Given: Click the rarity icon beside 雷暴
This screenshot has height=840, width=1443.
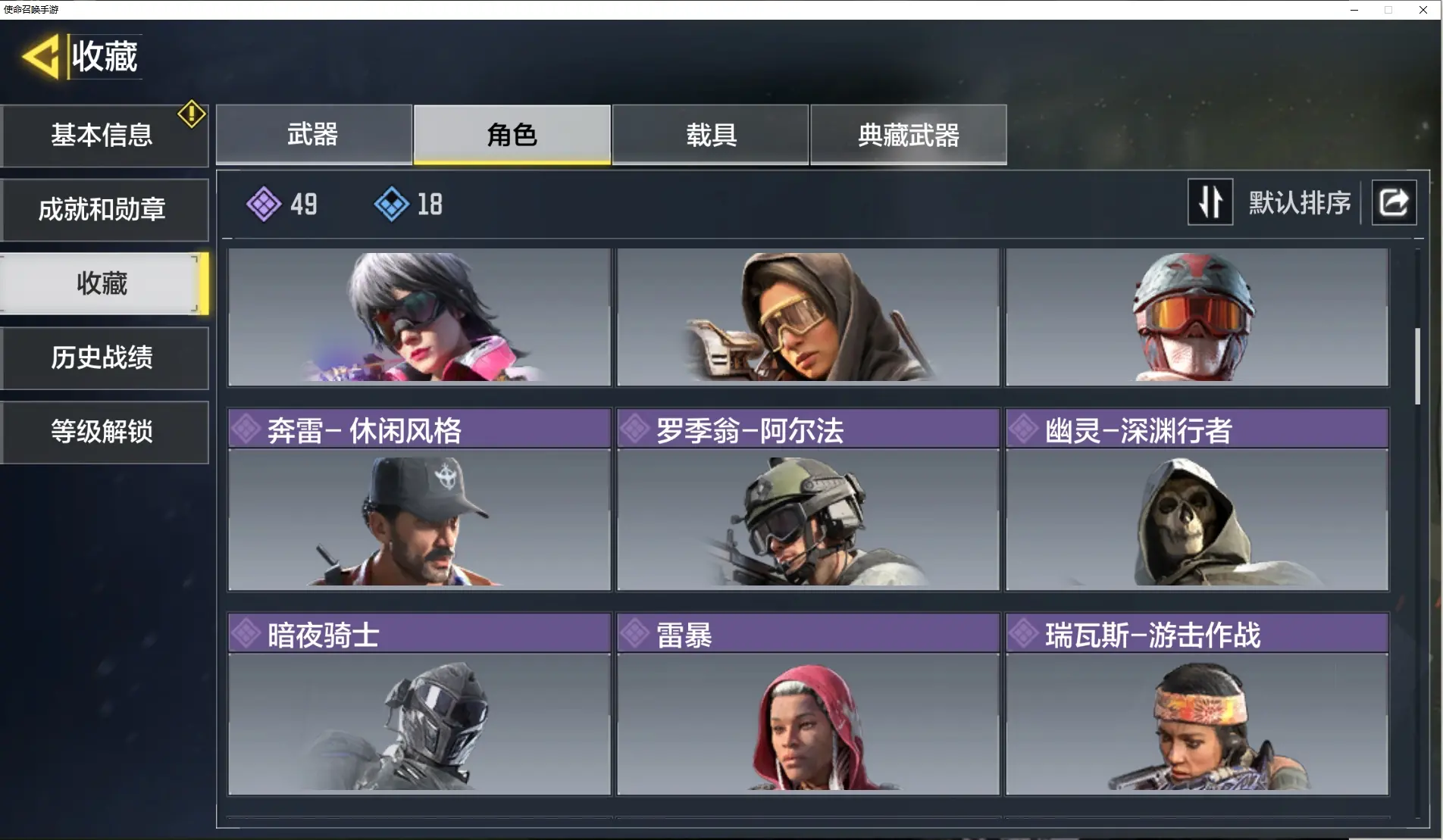Looking at the screenshot, I should [635, 634].
